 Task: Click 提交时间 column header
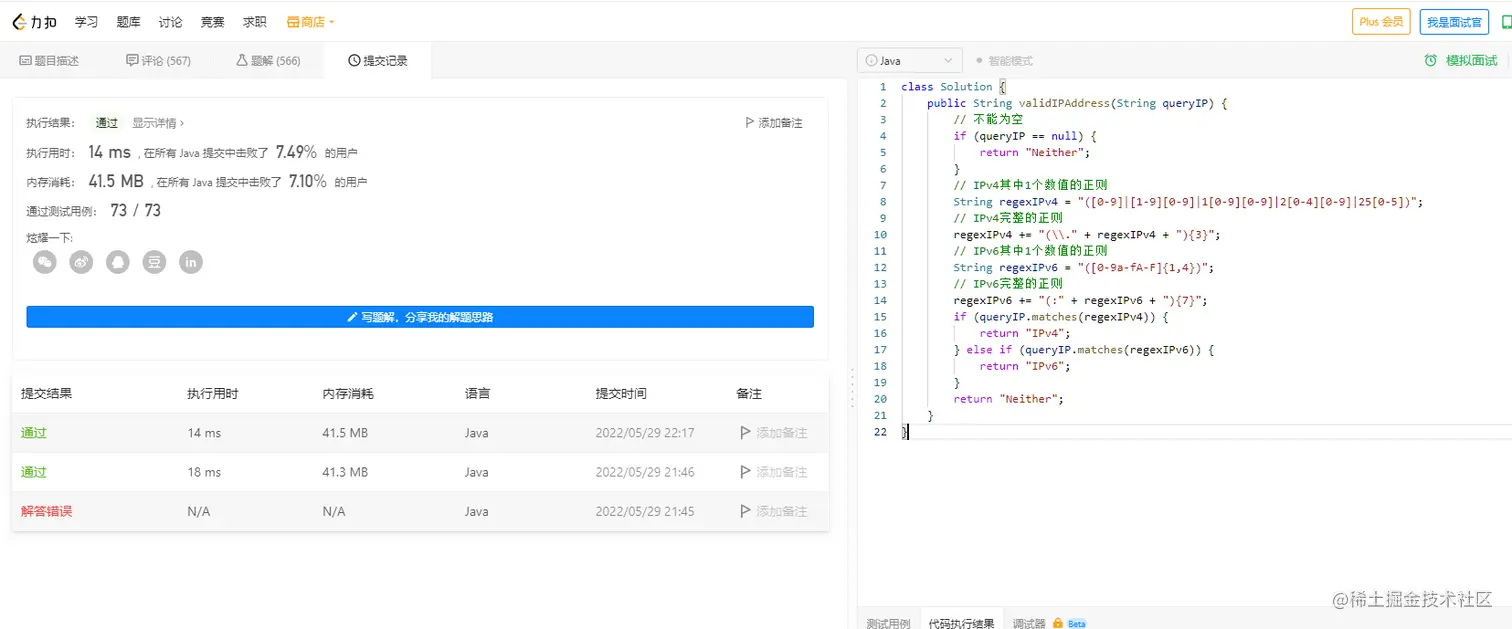coord(621,394)
